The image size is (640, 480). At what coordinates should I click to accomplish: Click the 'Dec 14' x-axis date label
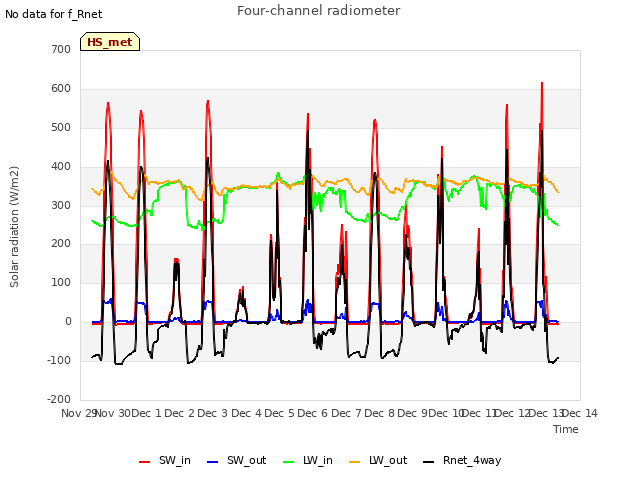580,413
